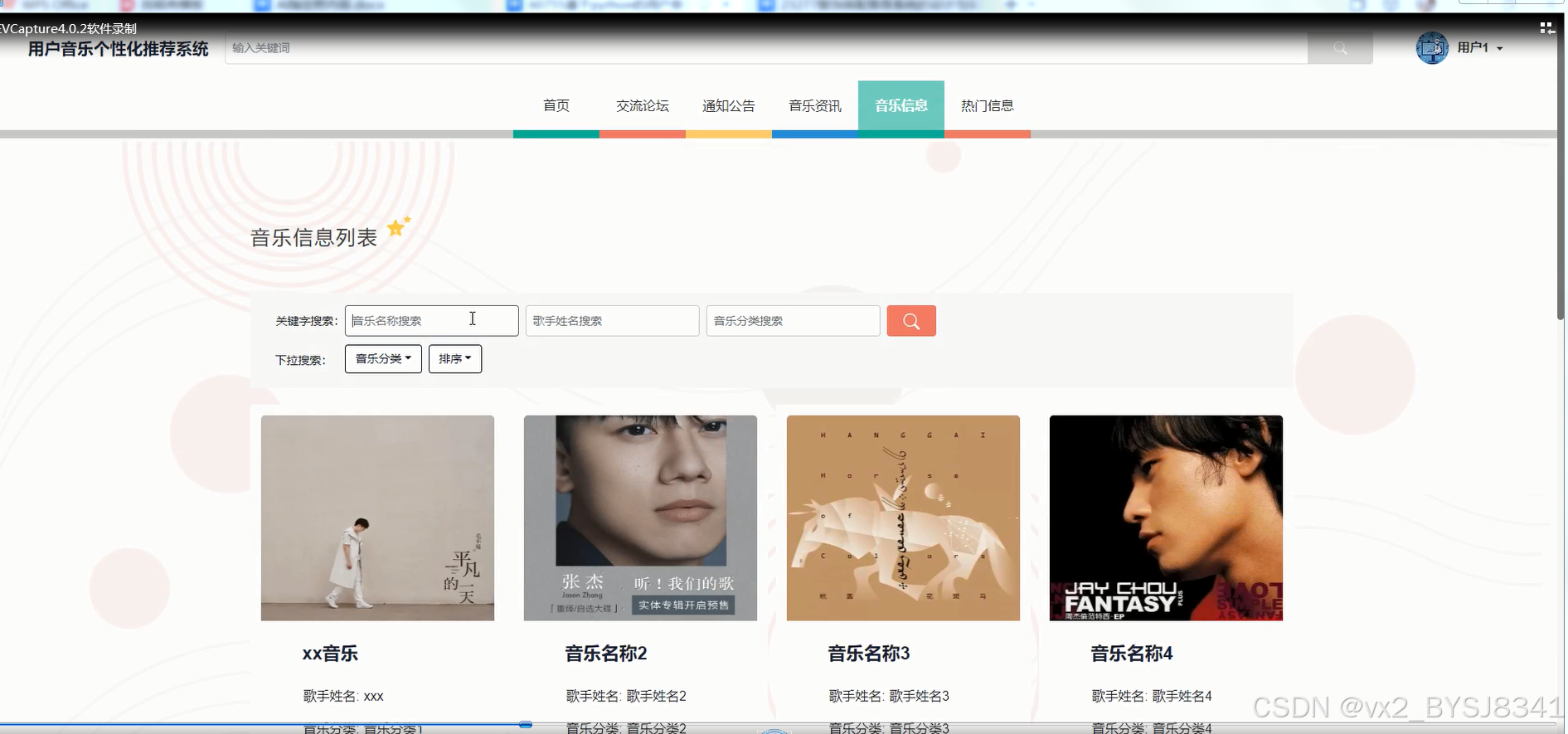Focus the top 输入关键词 search field
The width and height of the screenshot is (1568, 734).
(766, 48)
